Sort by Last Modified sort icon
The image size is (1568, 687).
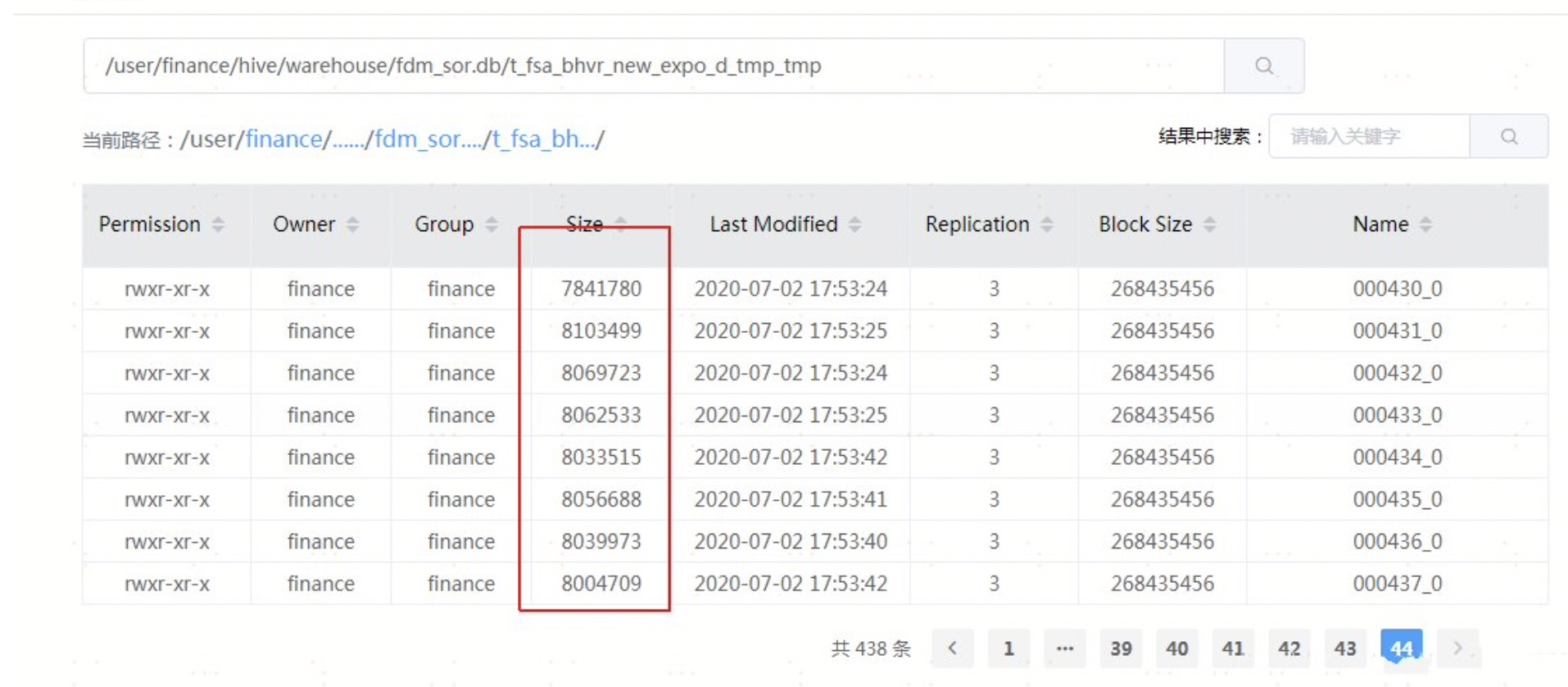pos(854,224)
